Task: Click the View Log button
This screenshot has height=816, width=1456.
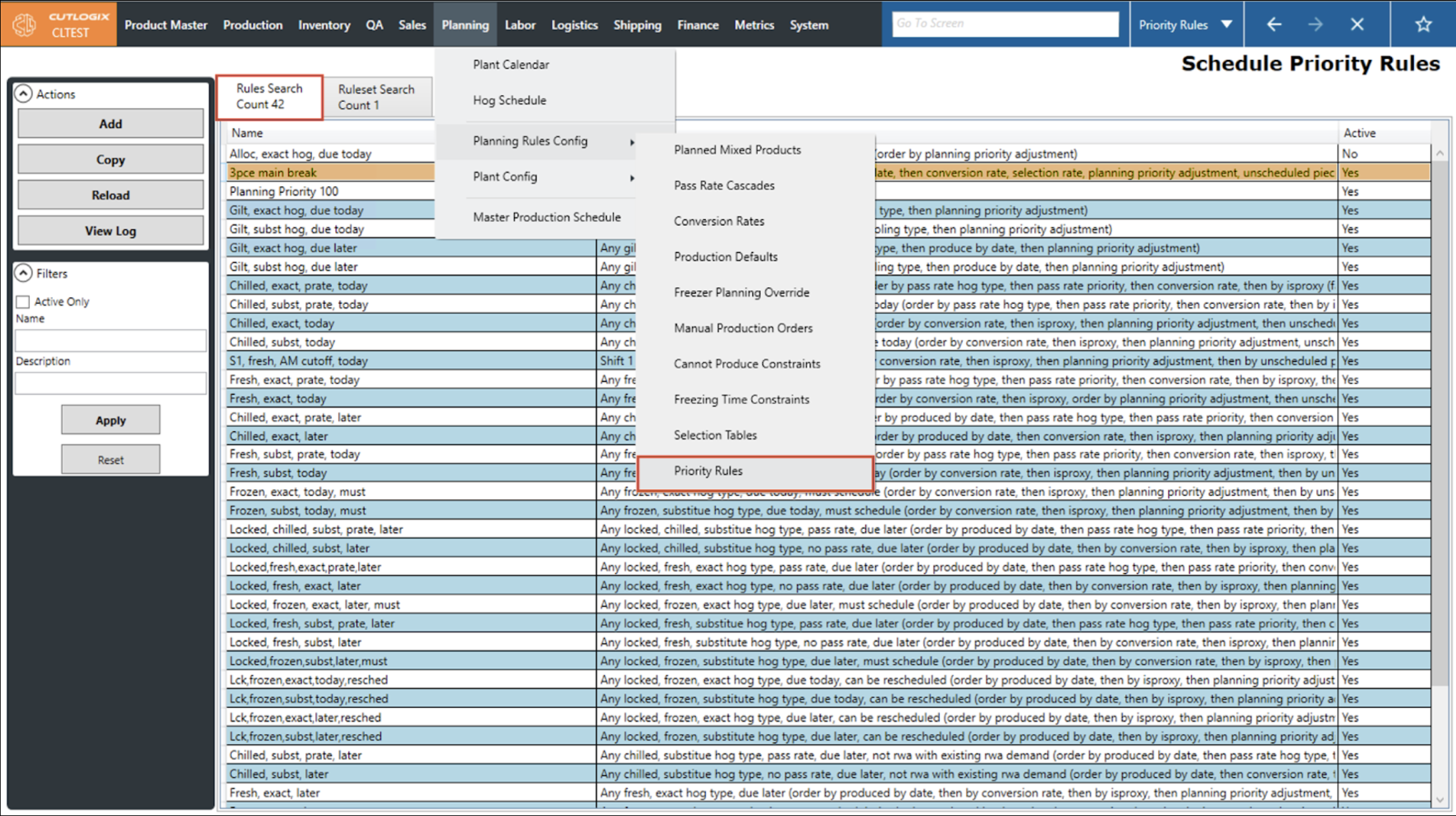Action: tap(111, 231)
